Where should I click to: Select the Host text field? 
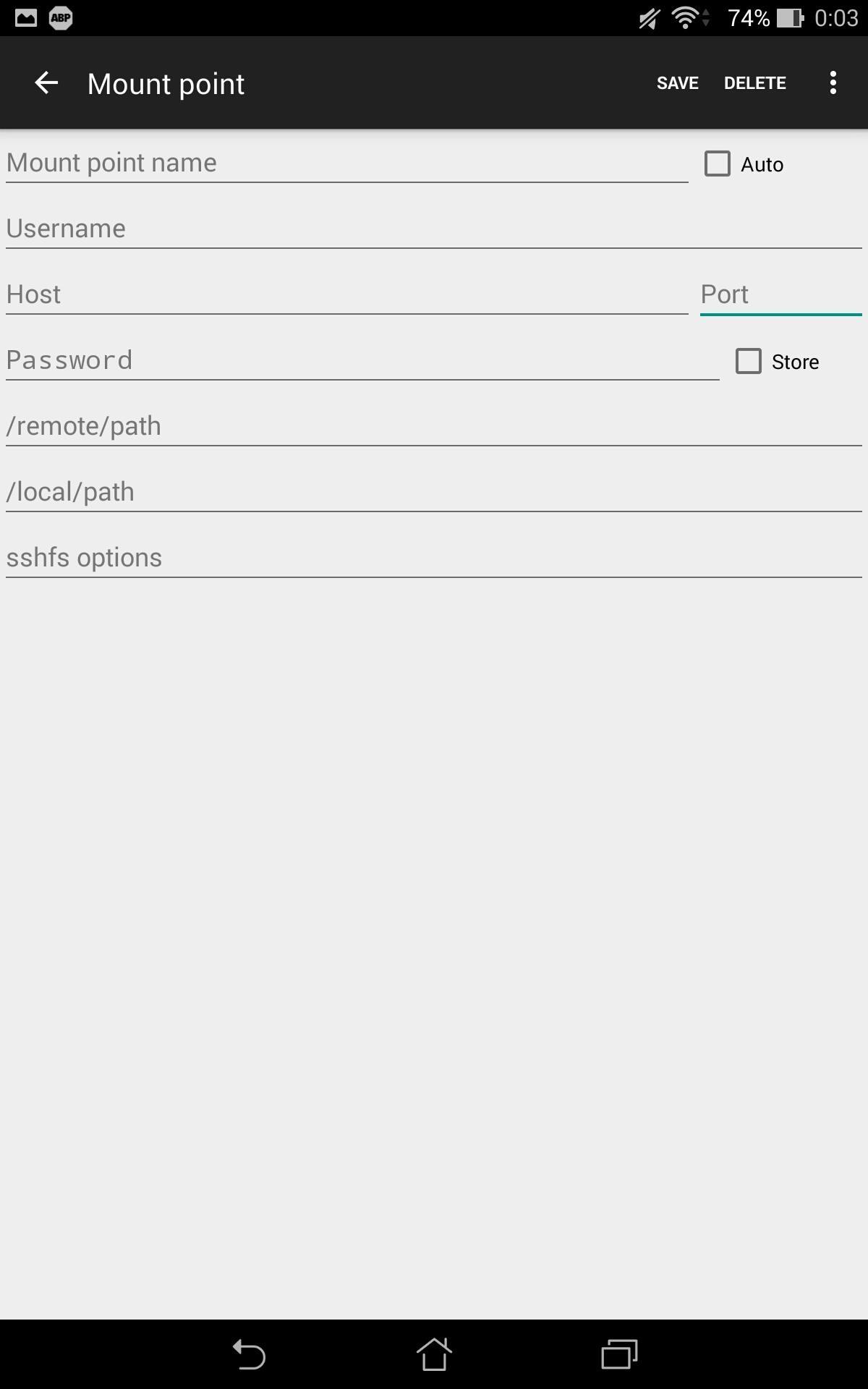(346, 294)
